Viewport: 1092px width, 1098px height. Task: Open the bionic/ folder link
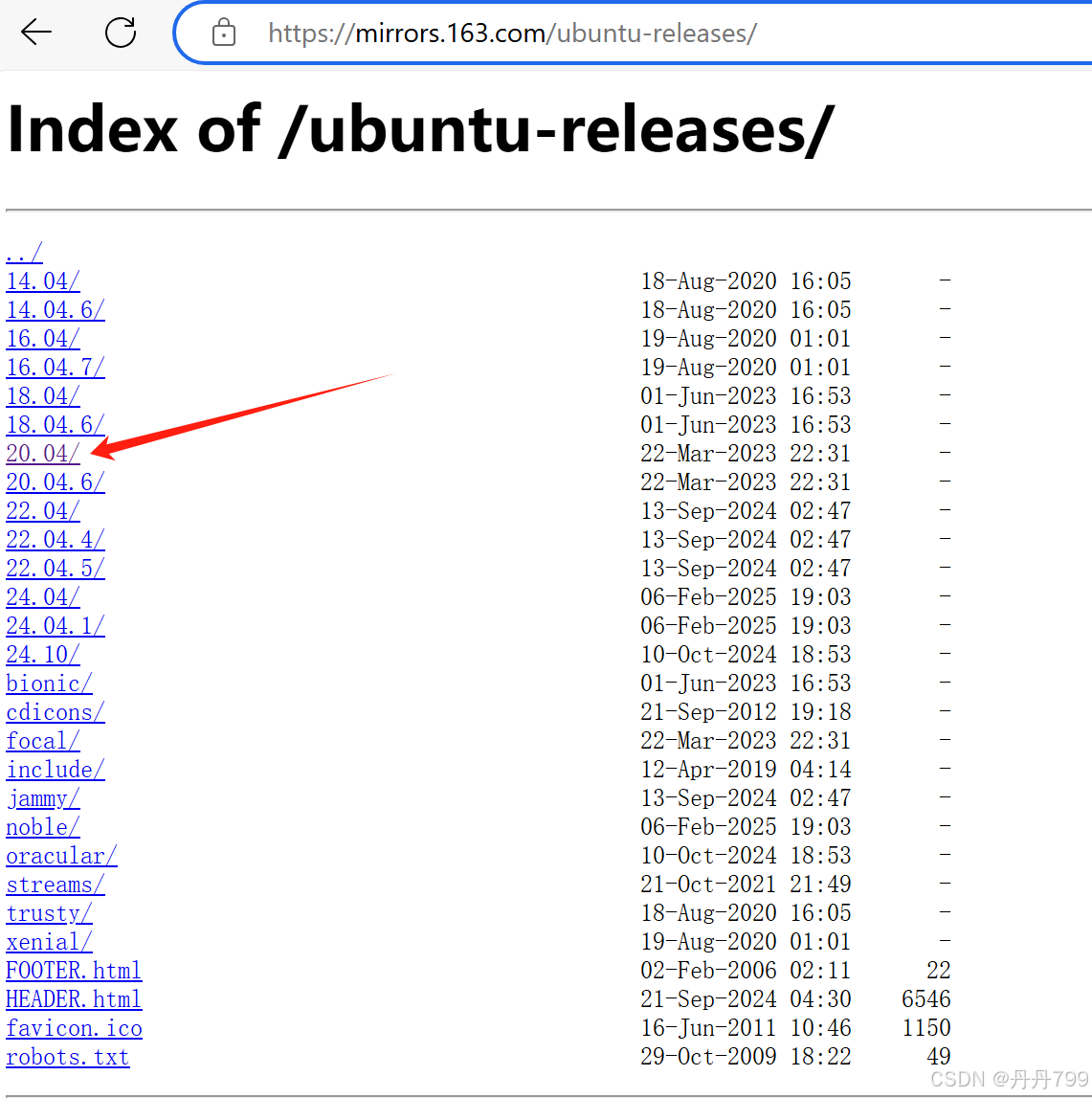[x=49, y=683]
